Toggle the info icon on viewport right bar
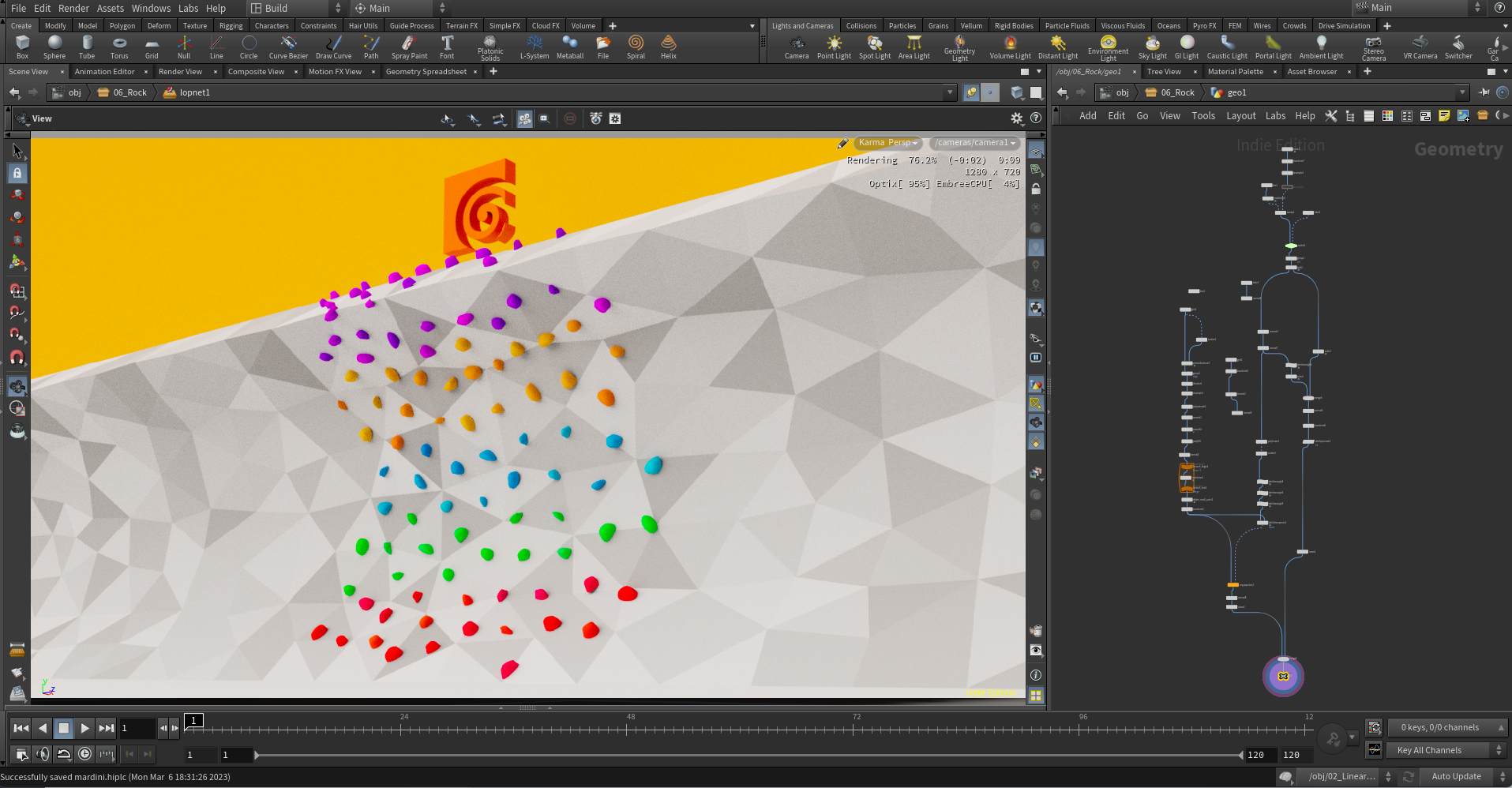This screenshot has height=788, width=1512. click(1036, 675)
